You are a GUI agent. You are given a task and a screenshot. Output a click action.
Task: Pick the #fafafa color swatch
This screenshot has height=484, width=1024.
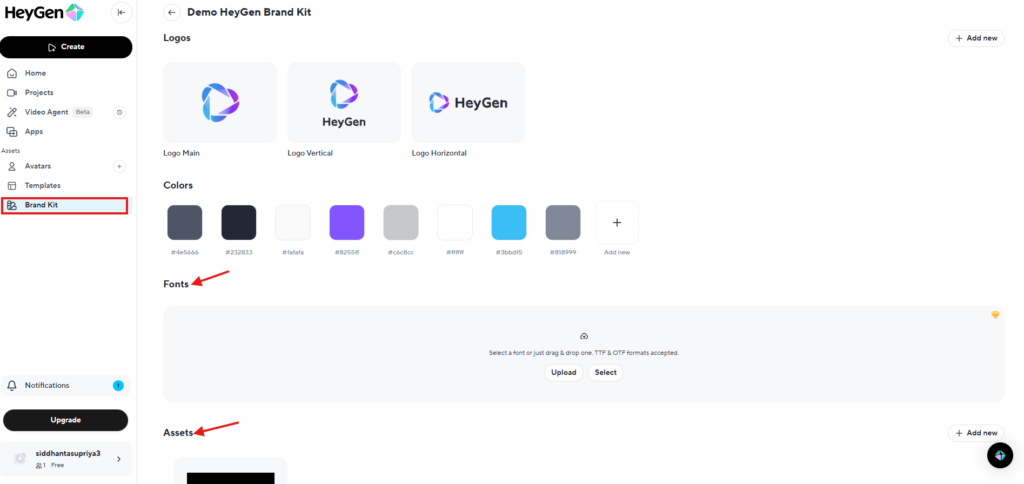[x=293, y=222]
